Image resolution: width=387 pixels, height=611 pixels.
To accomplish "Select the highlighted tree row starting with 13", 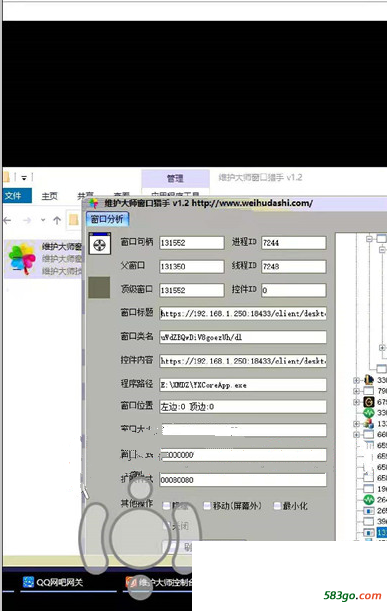I will tap(382, 532).
